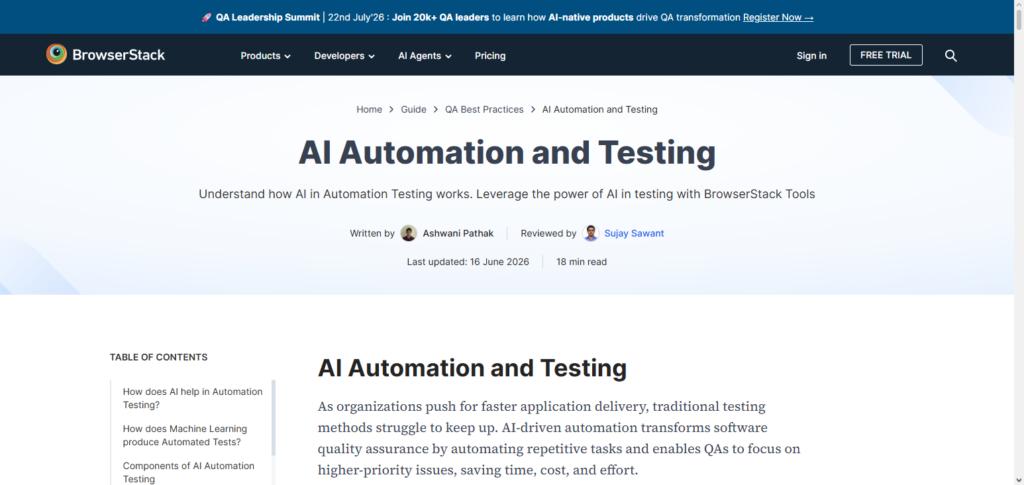The height and width of the screenshot is (485, 1024).
Task: Click Sign in
Action: pos(811,56)
